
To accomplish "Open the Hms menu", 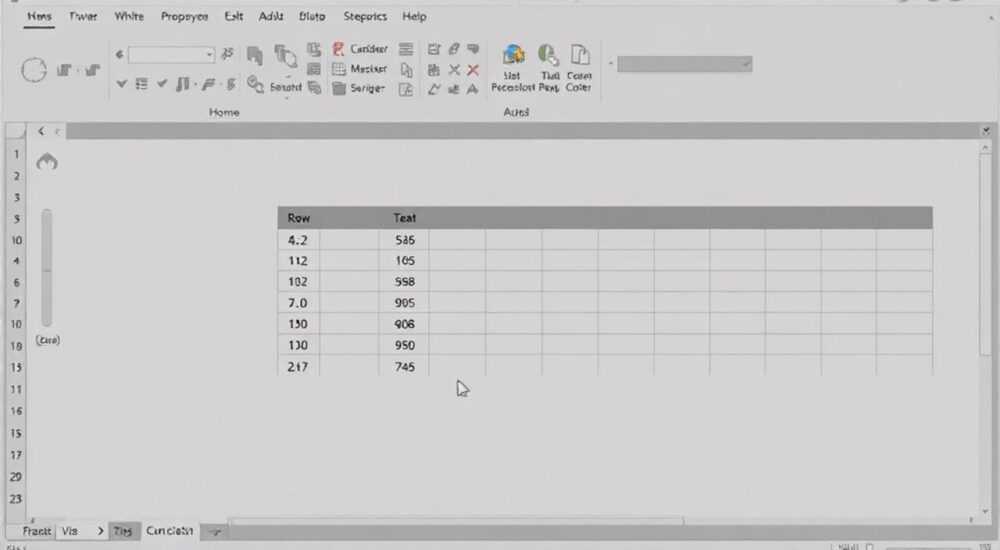I will point(39,17).
